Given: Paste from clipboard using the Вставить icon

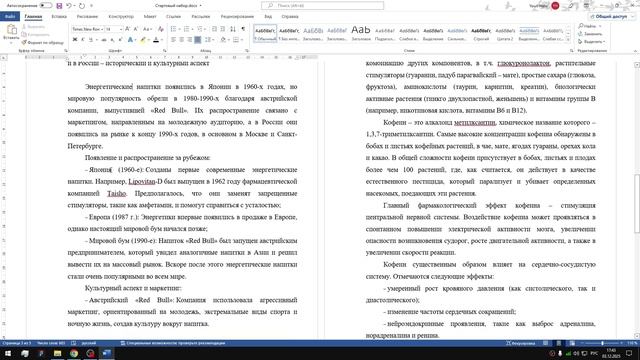Looking at the screenshot, I should [11, 29].
